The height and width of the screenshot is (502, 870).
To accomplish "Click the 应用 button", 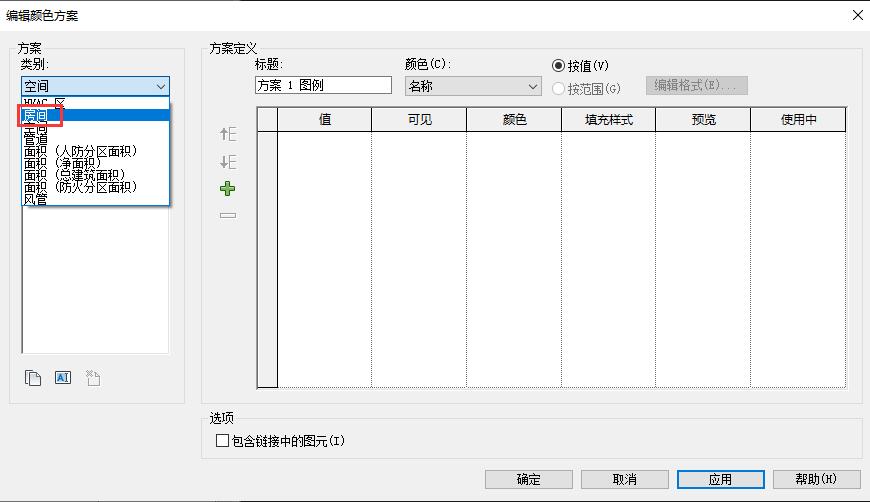I will pyautogui.click(x=721, y=479).
